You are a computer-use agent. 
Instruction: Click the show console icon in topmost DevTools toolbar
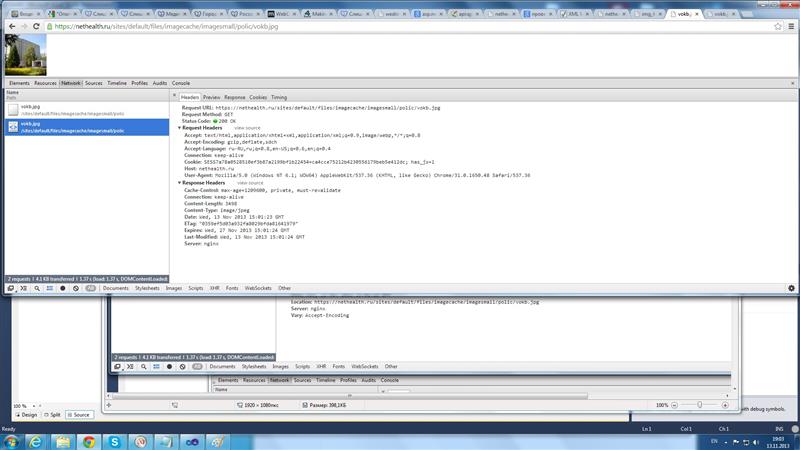(22, 287)
